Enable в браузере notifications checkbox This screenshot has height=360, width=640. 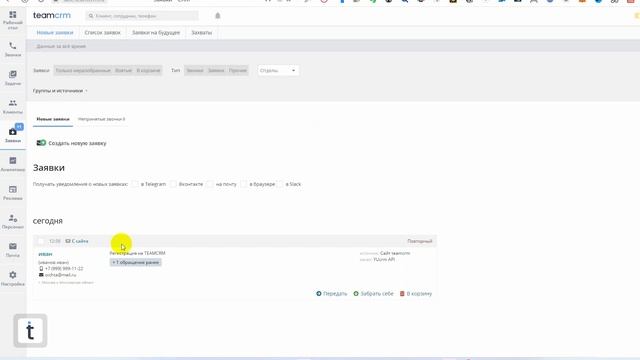(x=244, y=184)
